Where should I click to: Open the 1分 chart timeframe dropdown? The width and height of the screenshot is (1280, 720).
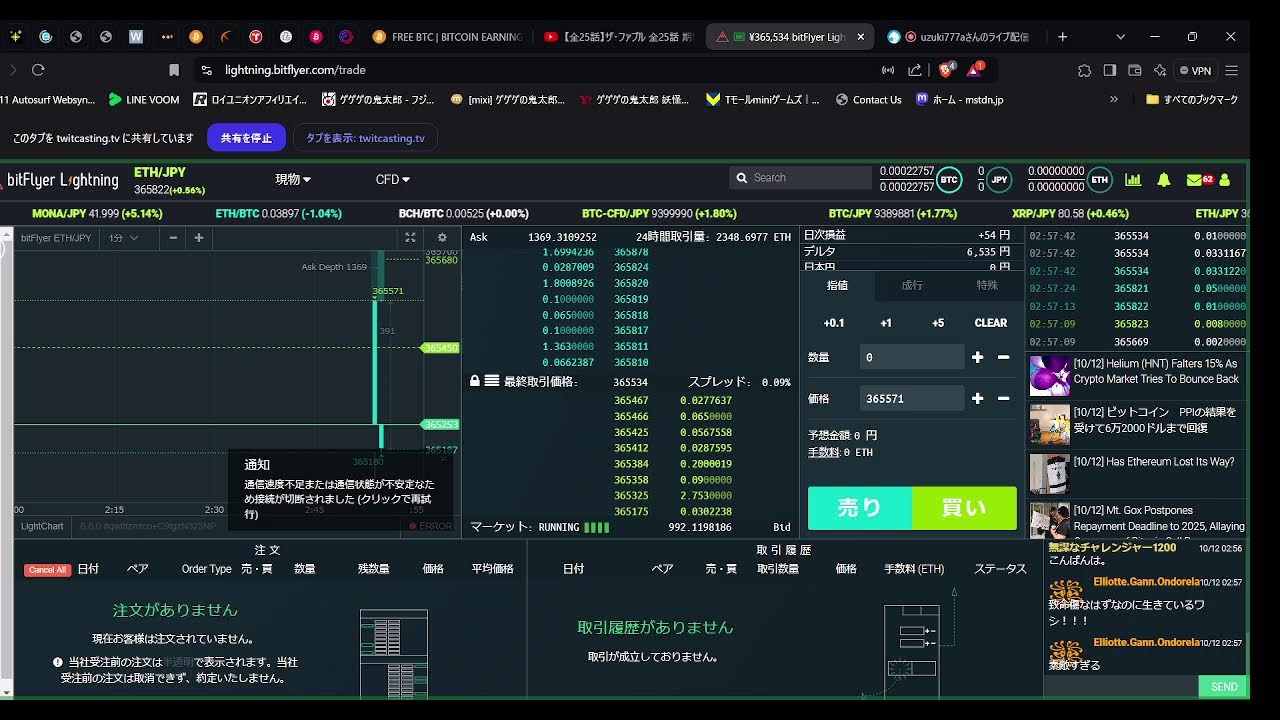[x=123, y=238]
